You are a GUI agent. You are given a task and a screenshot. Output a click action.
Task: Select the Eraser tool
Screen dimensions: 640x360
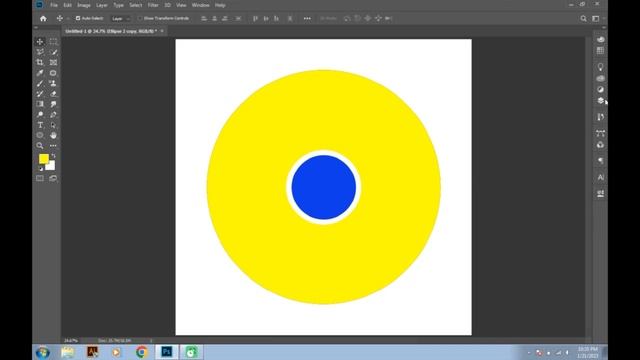(53, 94)
